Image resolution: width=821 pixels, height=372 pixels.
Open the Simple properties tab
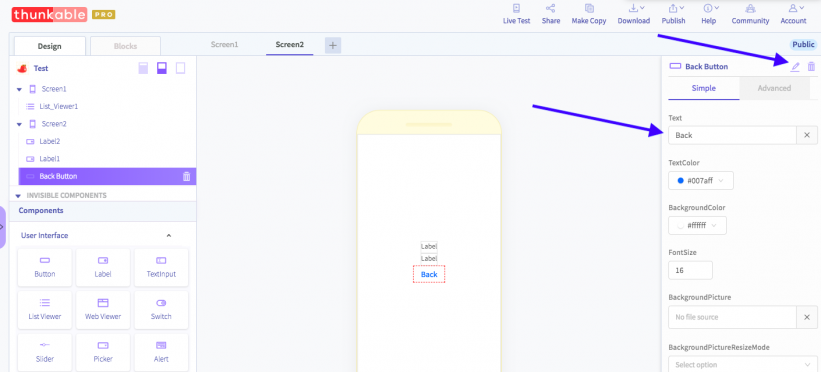pos(704,89)
